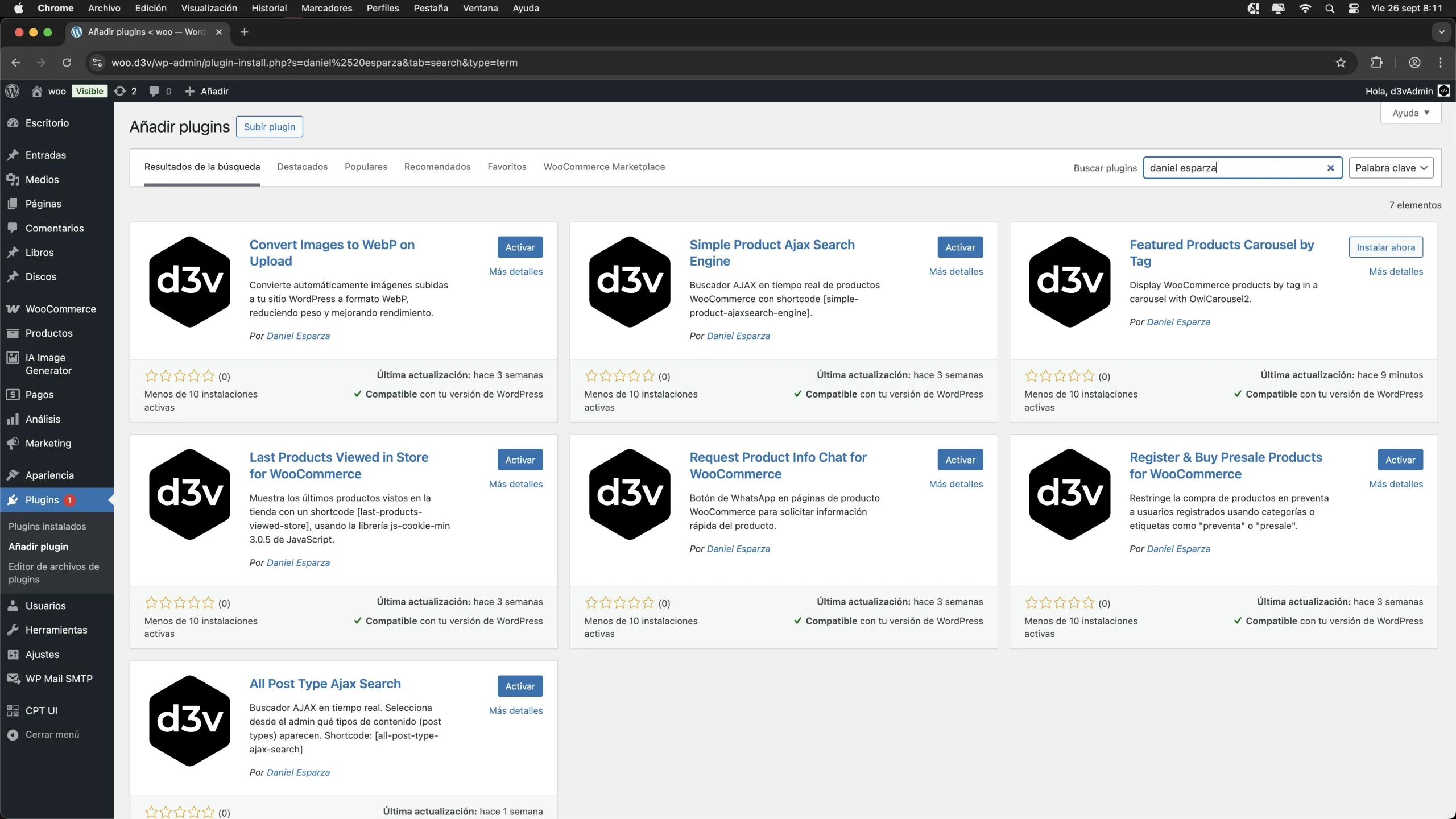The height and width of the screenshot is (819, 1456).
Task: Open the Chrome three-dot menu
Action: pyautogui.click(x=1440, y=63)
